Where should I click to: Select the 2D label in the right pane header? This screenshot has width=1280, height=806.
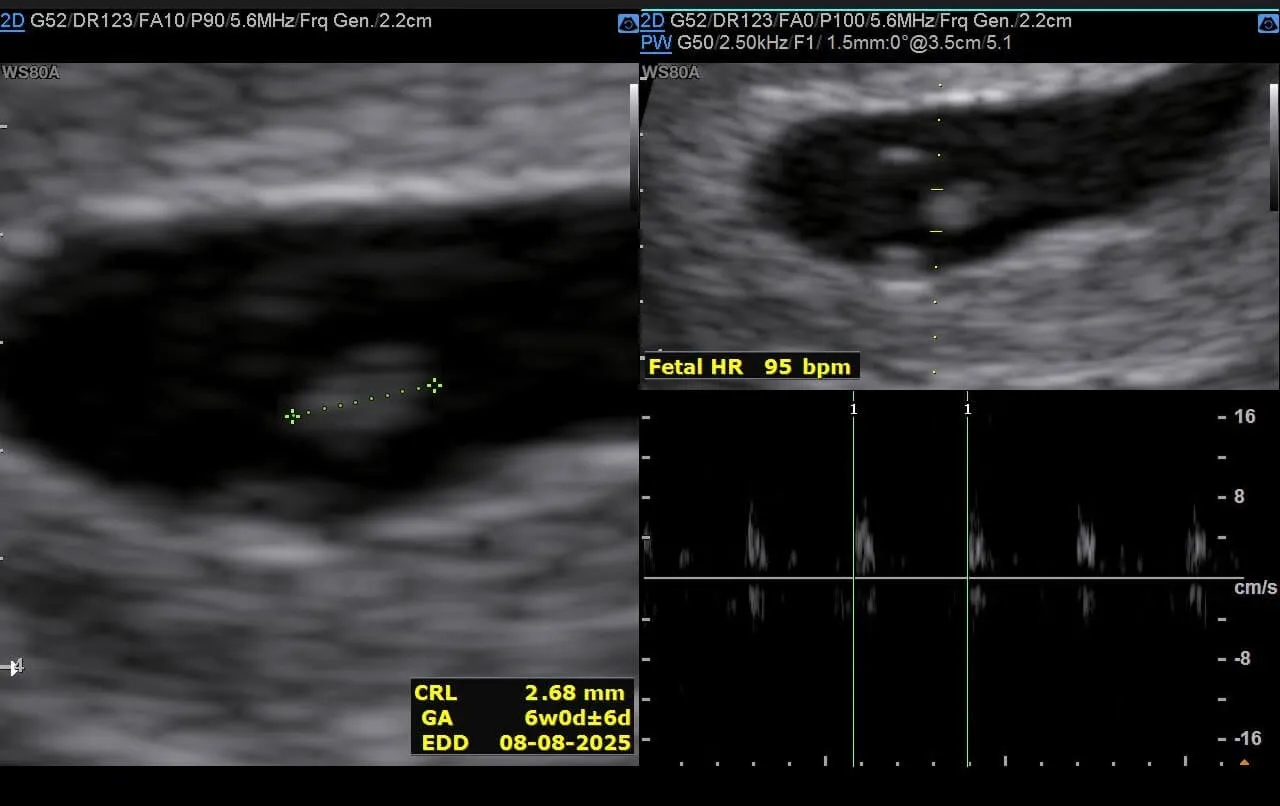pos(652,21)
